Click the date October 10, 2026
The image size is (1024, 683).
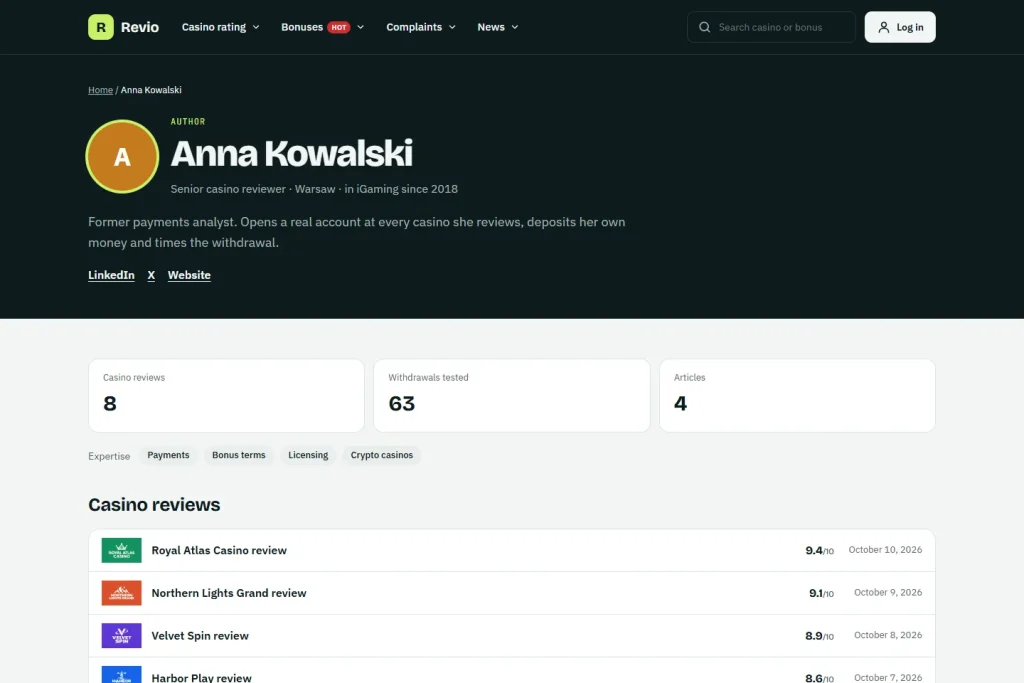(x=886, y=550)
